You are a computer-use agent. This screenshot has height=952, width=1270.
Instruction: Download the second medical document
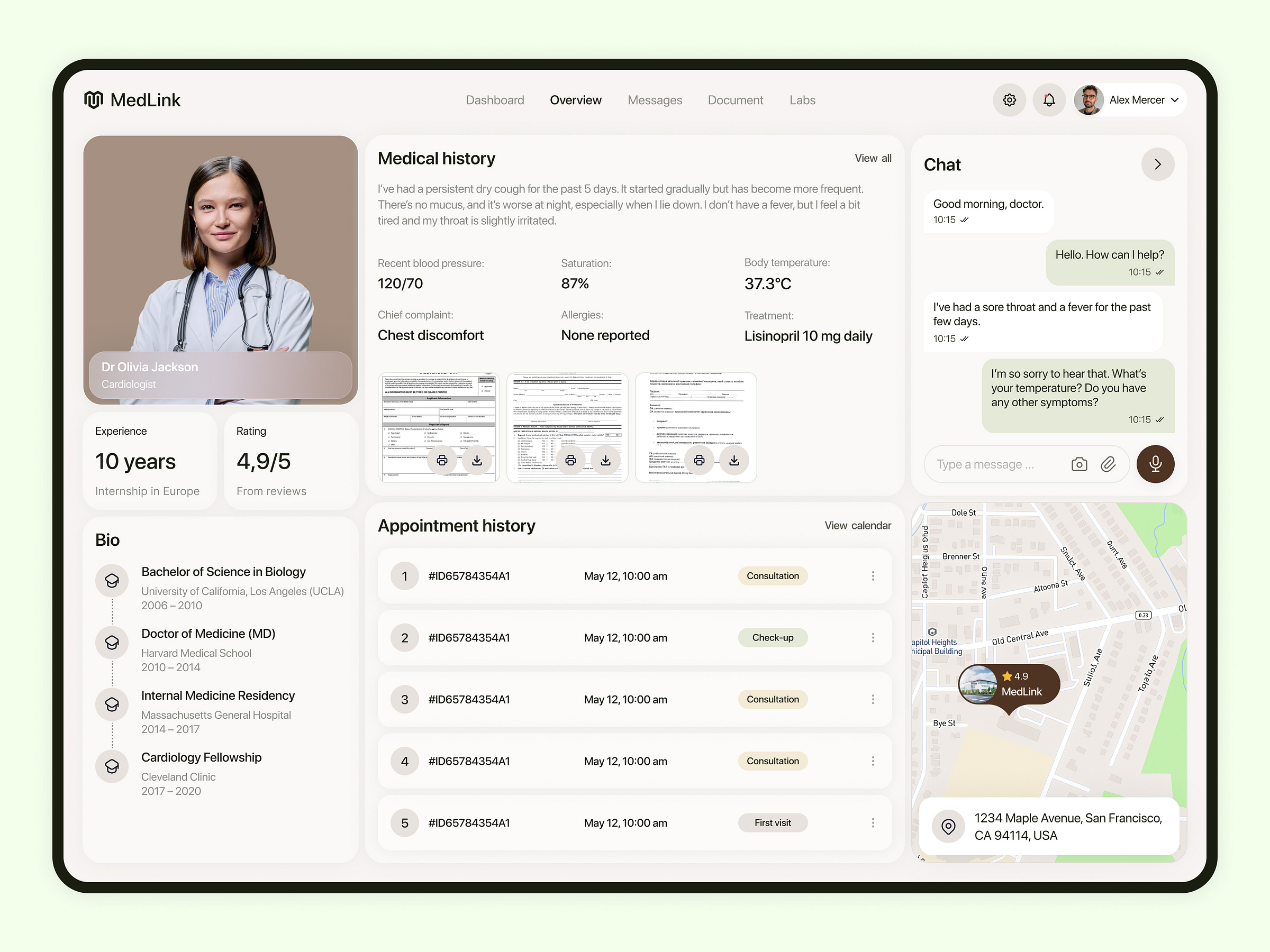[x=606, y=460]
